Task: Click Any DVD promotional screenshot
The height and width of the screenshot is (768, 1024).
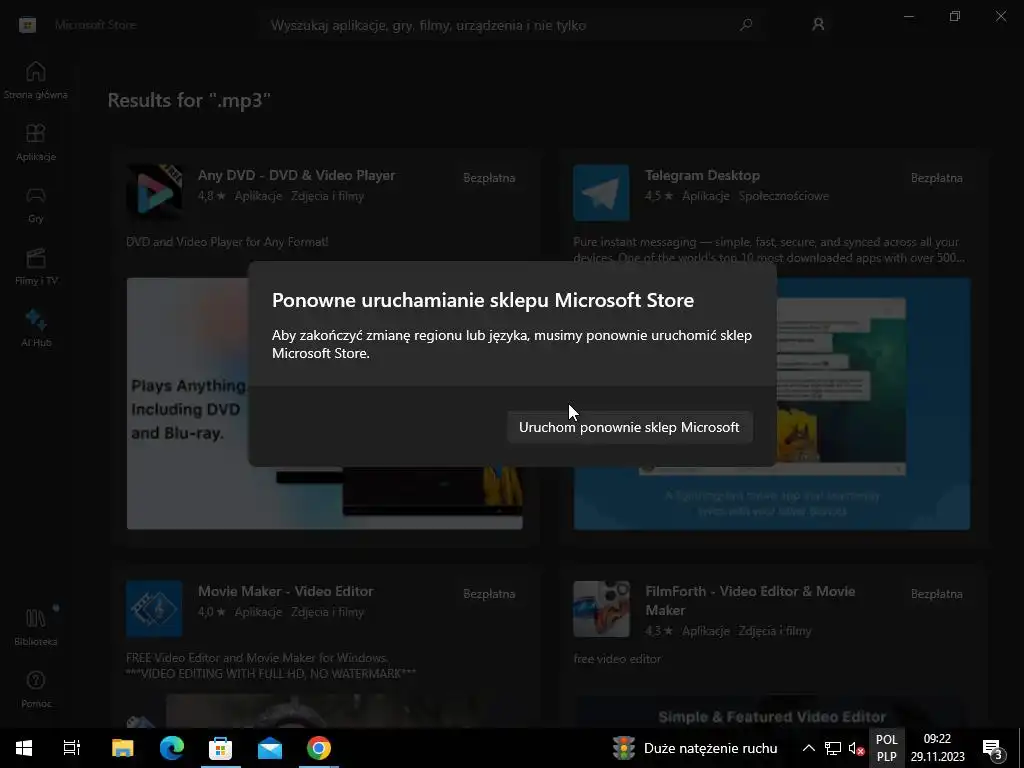Action: click(x=325, y=404)
